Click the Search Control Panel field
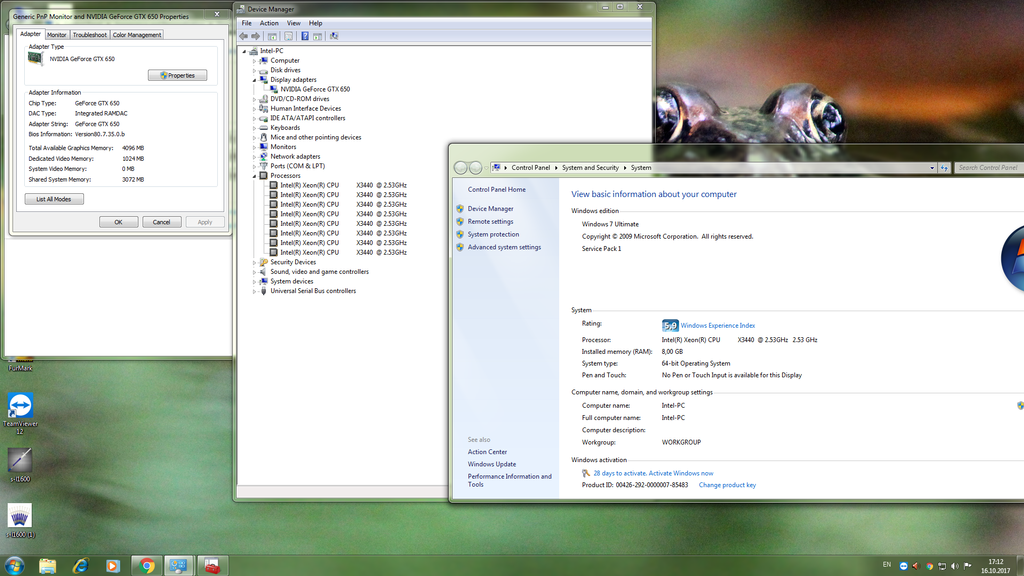The image size is (1024, 576). click(989, 168)
